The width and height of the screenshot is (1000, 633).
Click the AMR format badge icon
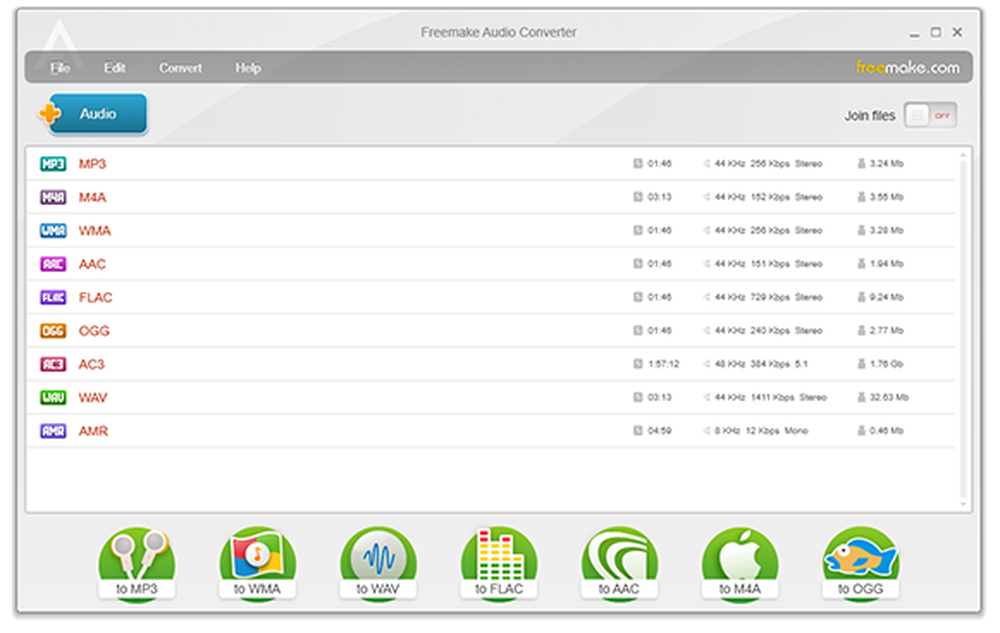[x=53, y=431]
